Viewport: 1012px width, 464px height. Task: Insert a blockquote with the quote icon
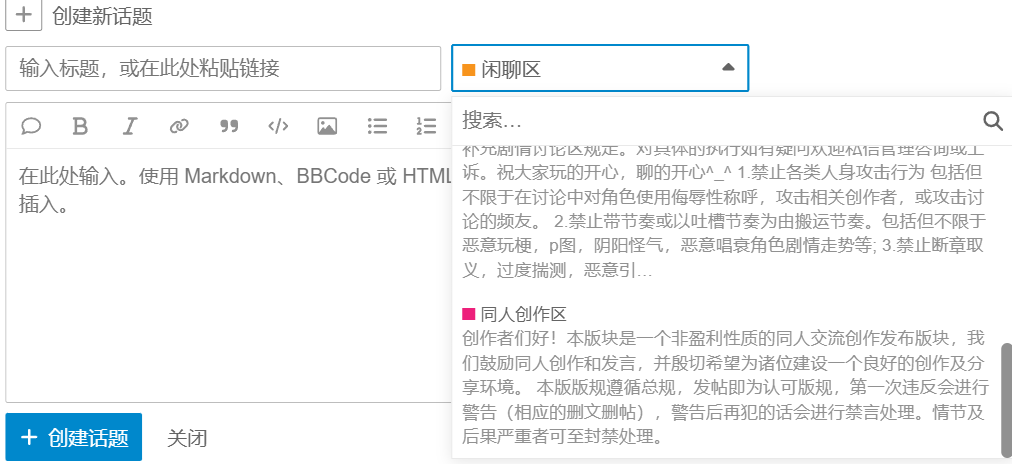pyautogui.click(x=229, y=126)
